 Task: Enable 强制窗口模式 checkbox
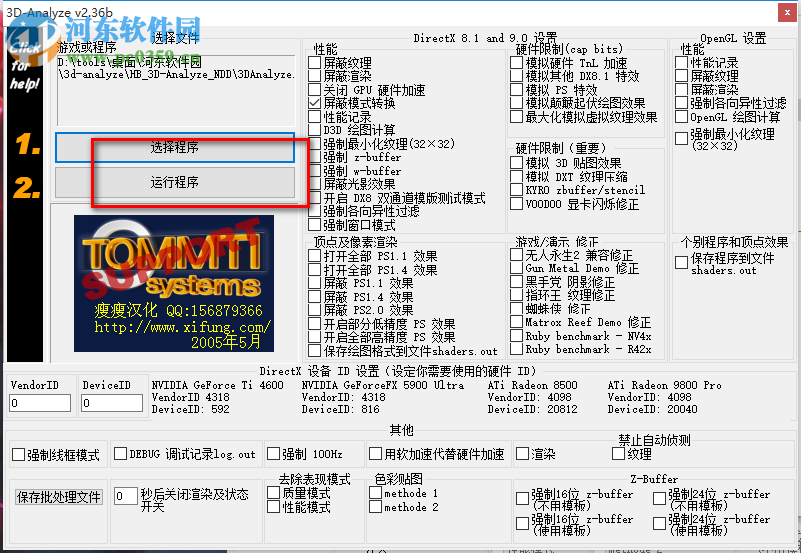(315, 225)
